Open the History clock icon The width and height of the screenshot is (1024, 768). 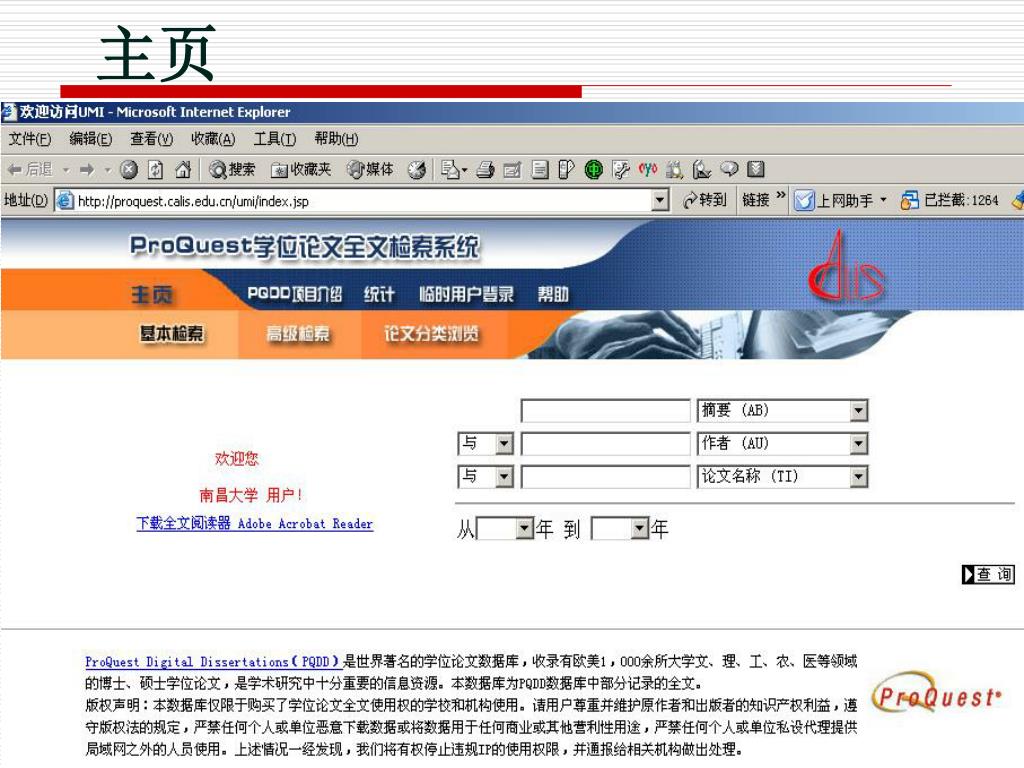(417, 170)
